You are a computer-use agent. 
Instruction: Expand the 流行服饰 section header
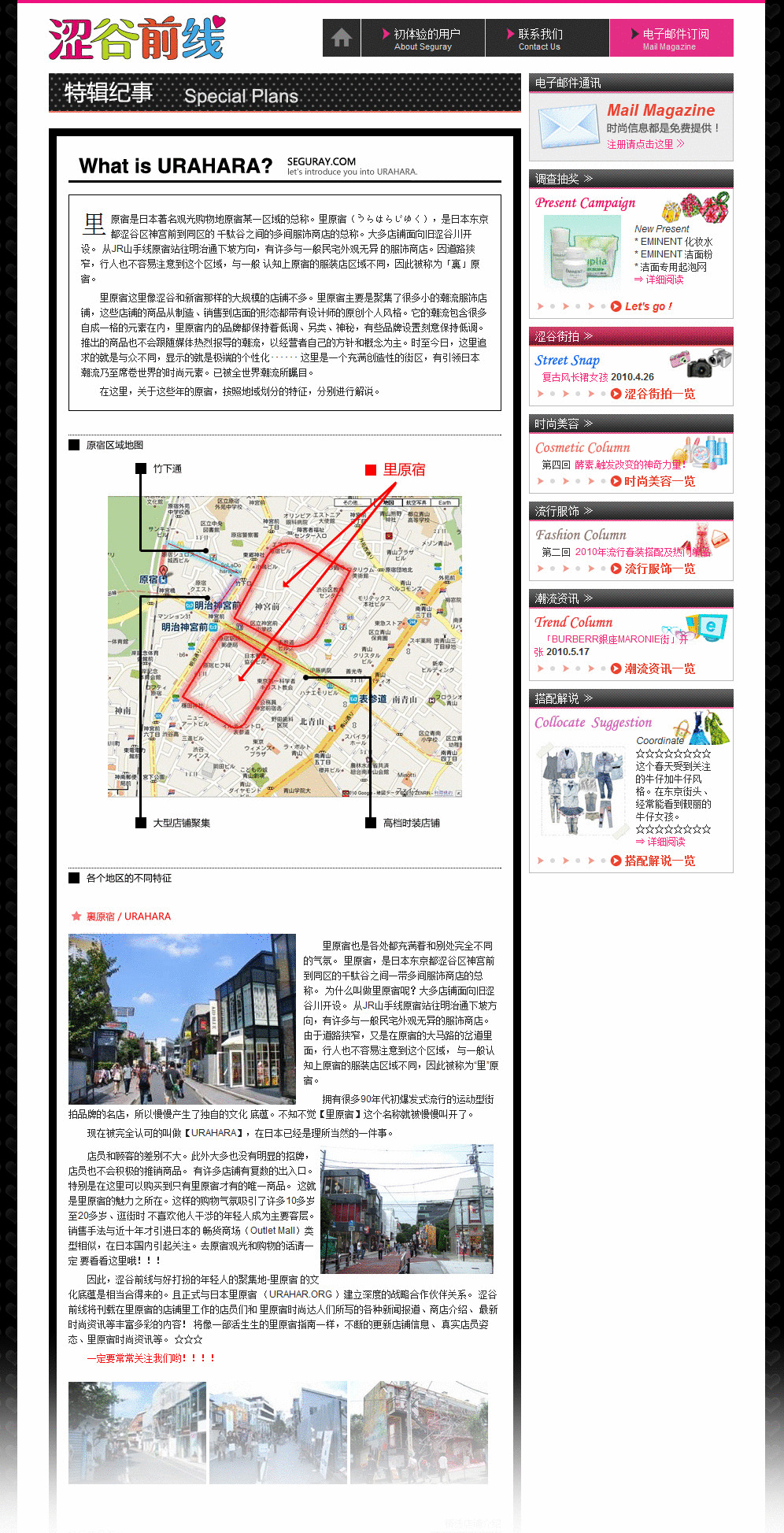tap(631, 511)
